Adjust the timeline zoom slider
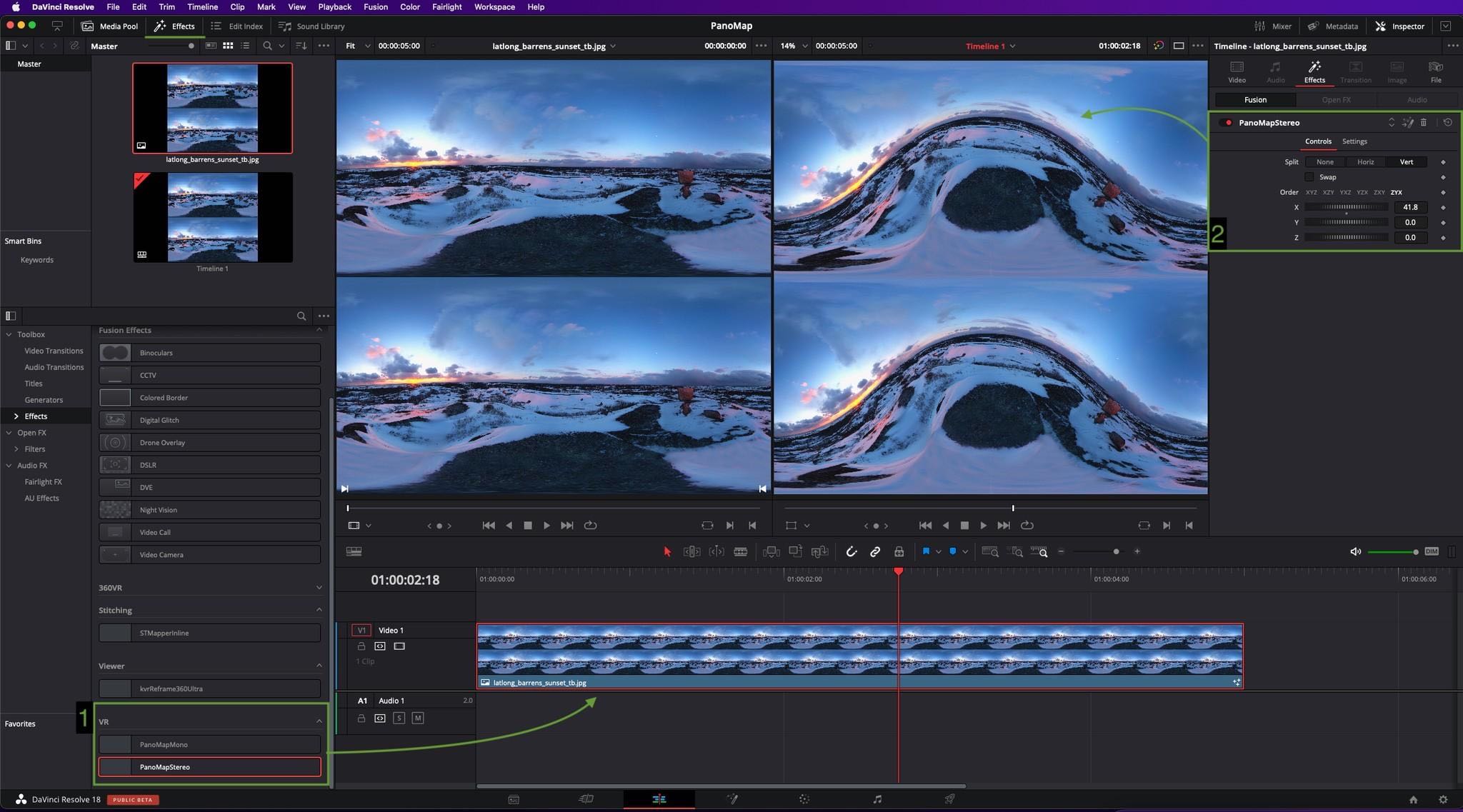The height and width of the screenshot is (812, 1463). click(1099, 551)
